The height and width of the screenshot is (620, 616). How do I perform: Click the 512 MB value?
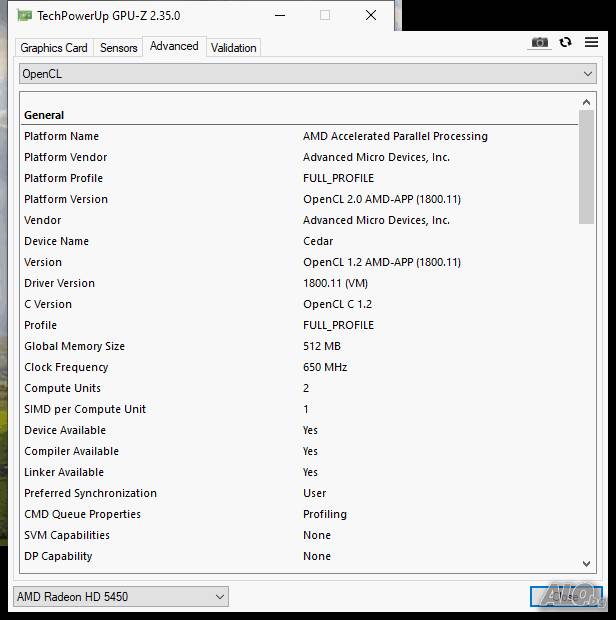tap(322, 346)
